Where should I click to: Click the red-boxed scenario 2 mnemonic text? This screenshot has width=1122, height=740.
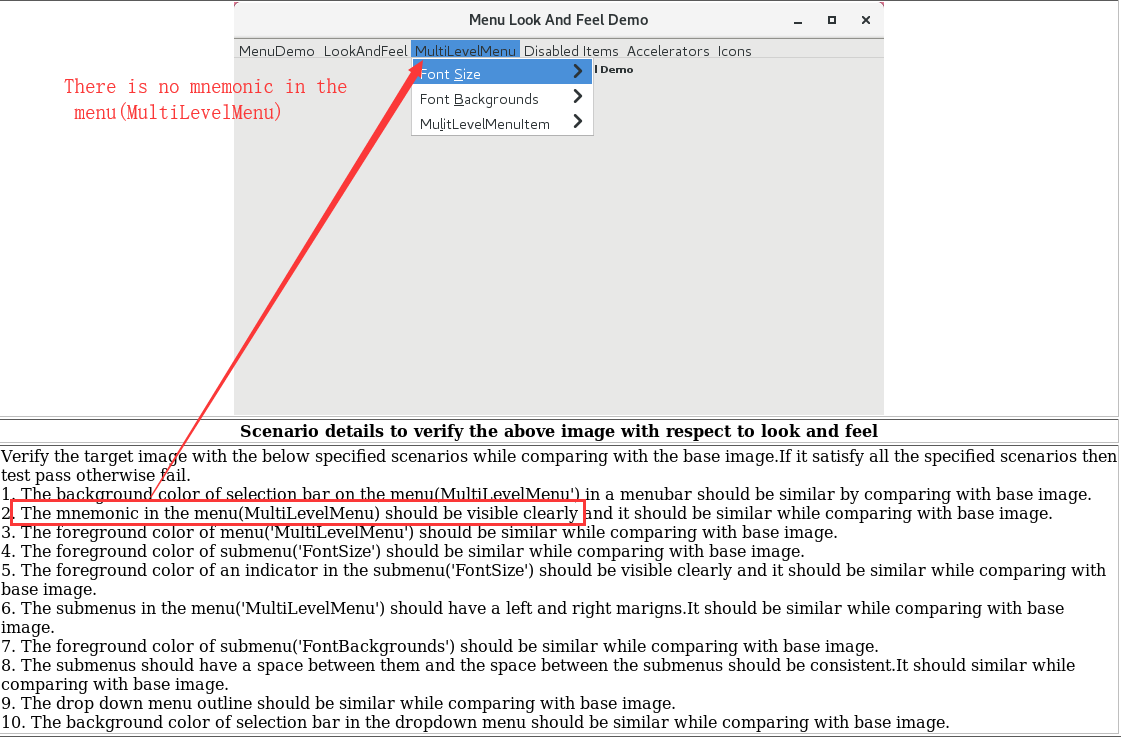pyautogui.click(x=298, y=514)
